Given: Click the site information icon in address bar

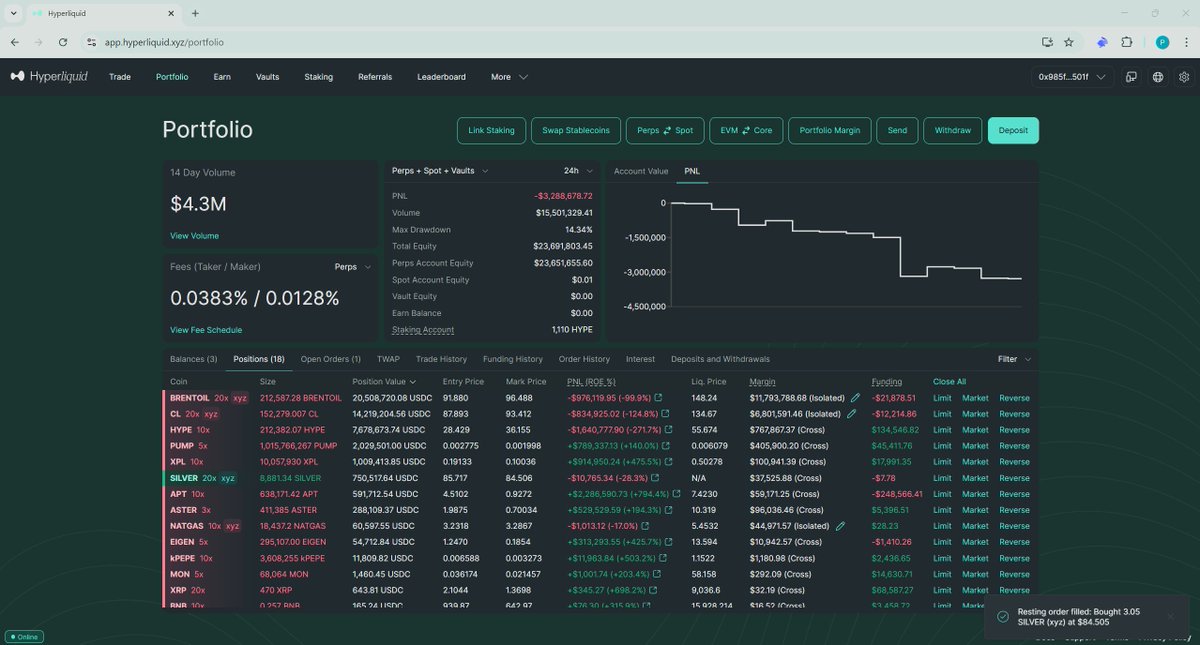Looking at the screenshot, I should pos(90,42).
